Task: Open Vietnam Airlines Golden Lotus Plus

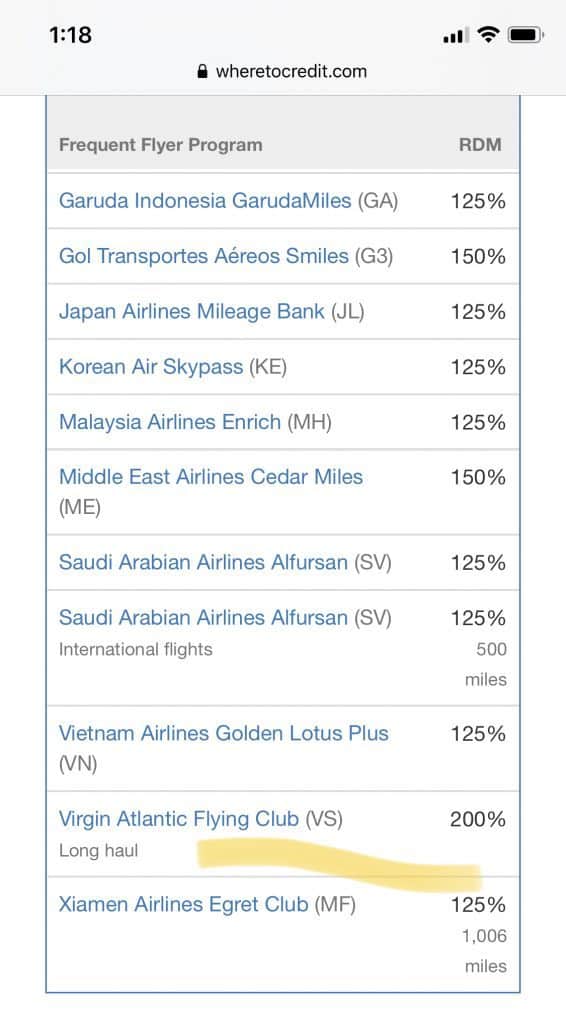Action: point(224,733)
